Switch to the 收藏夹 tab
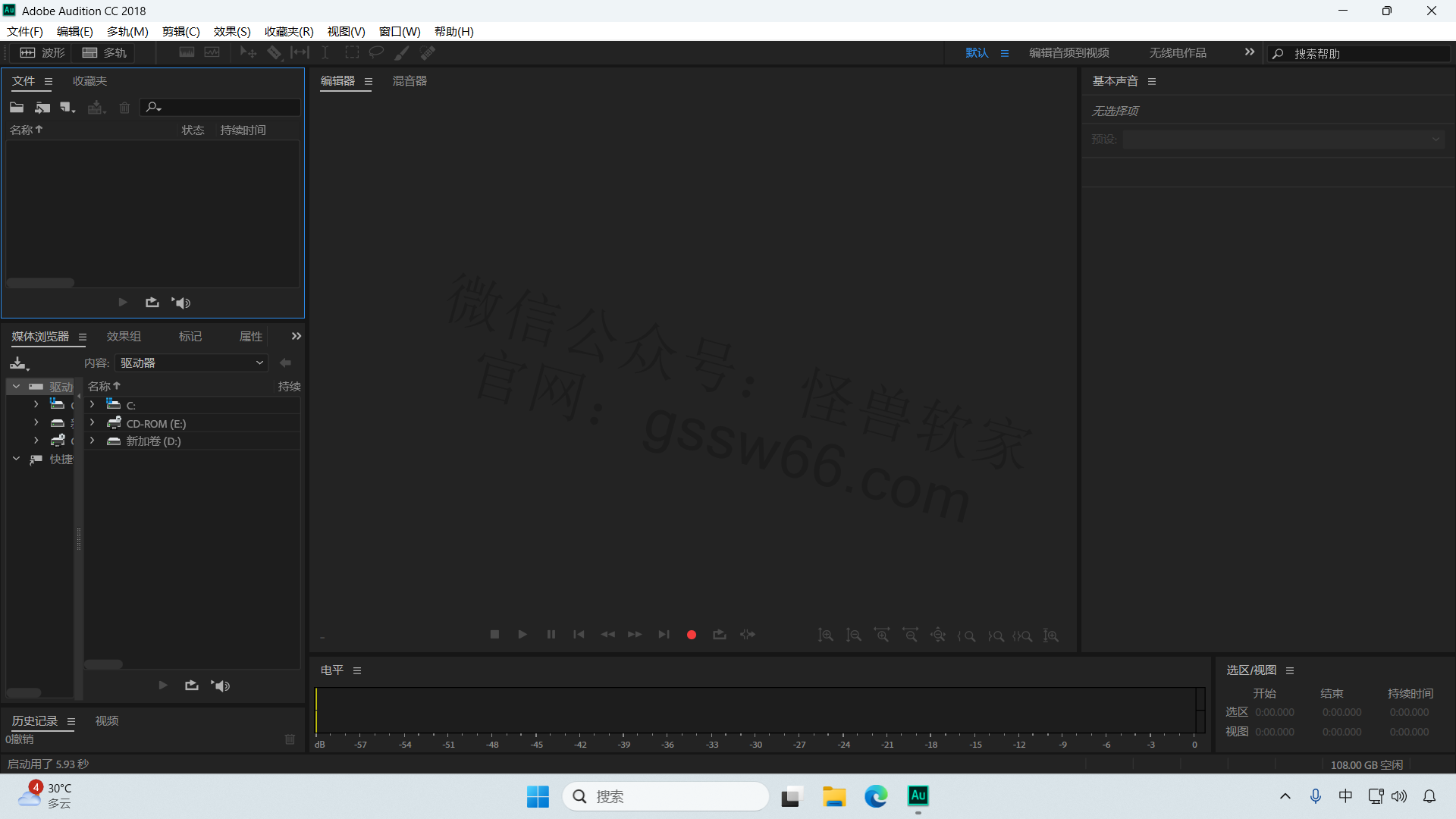 click(89, 81)
